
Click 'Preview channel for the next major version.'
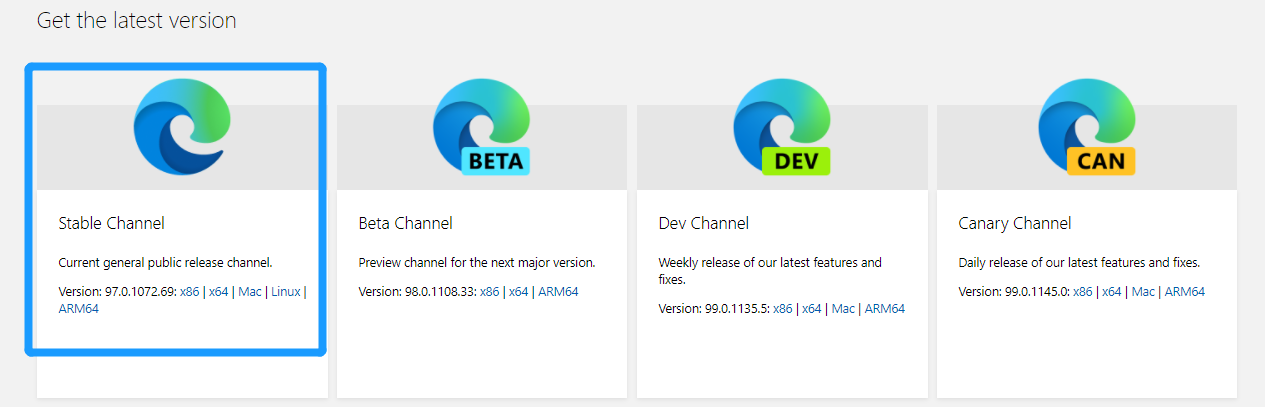(477, 263)
